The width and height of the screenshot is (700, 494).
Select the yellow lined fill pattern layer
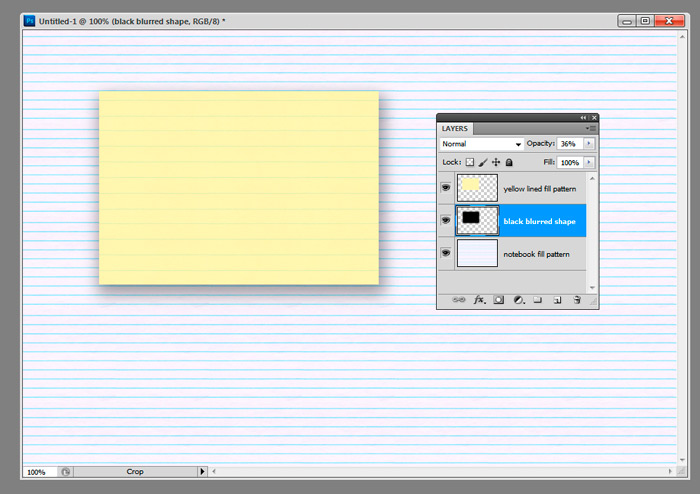pos(540,188)
